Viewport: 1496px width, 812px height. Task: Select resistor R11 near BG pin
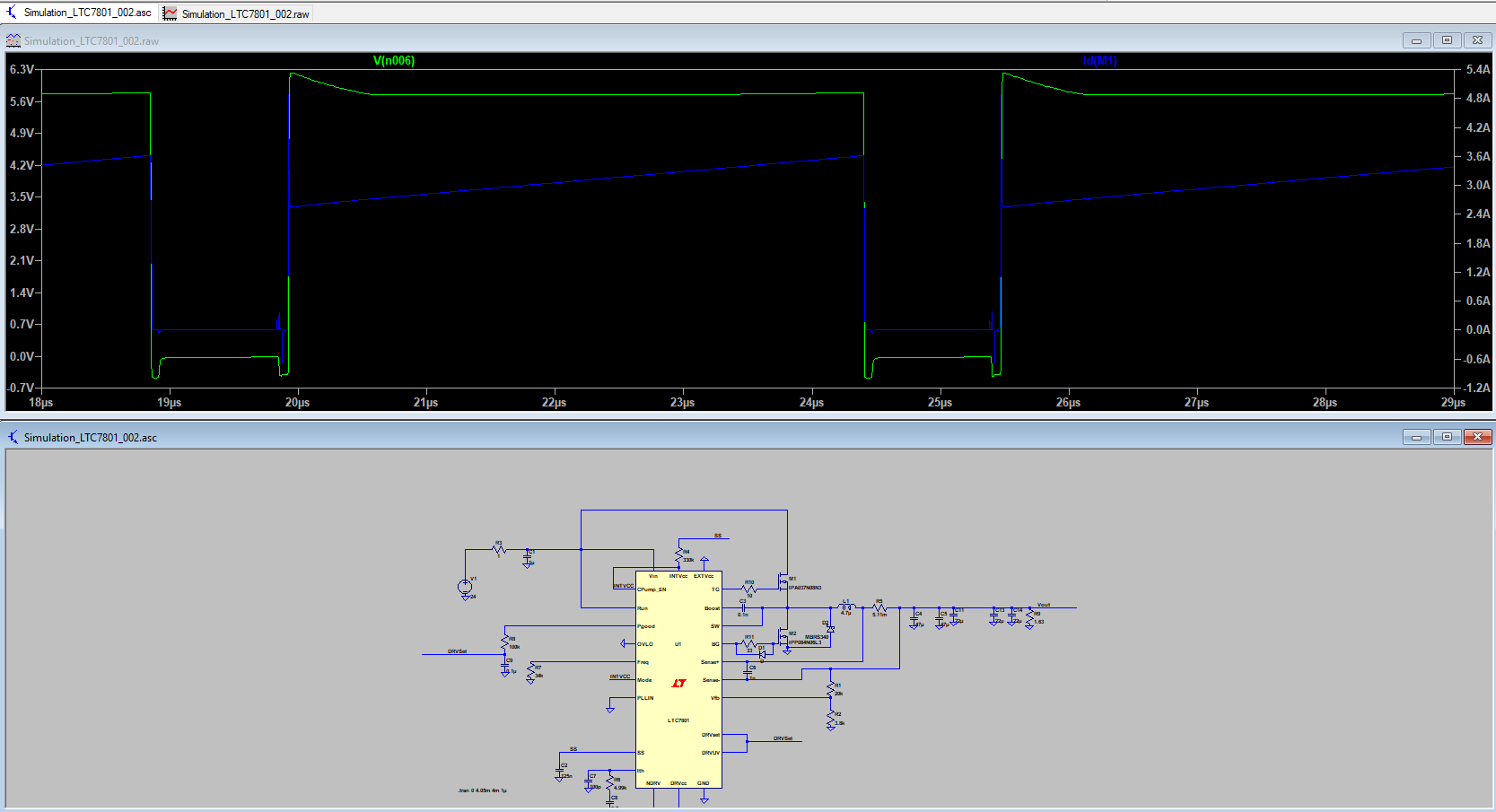coord(748,643)
